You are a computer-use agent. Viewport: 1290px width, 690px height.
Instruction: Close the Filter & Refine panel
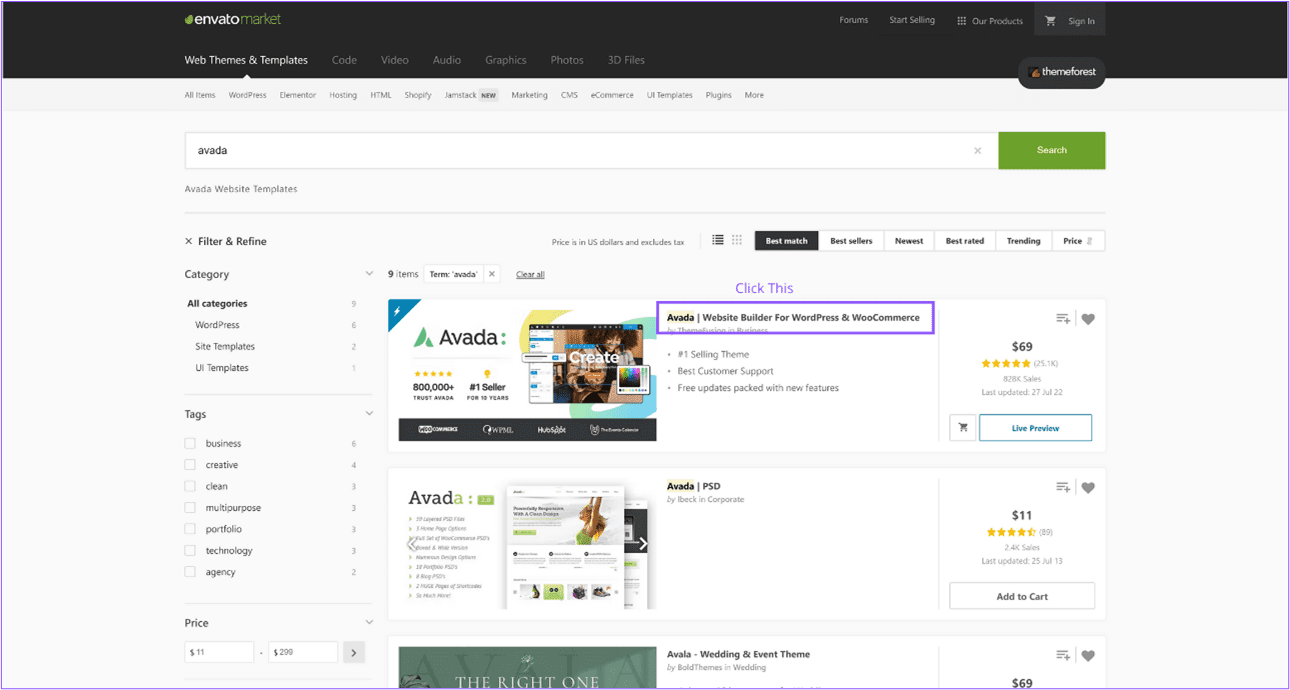click(189, 241)
